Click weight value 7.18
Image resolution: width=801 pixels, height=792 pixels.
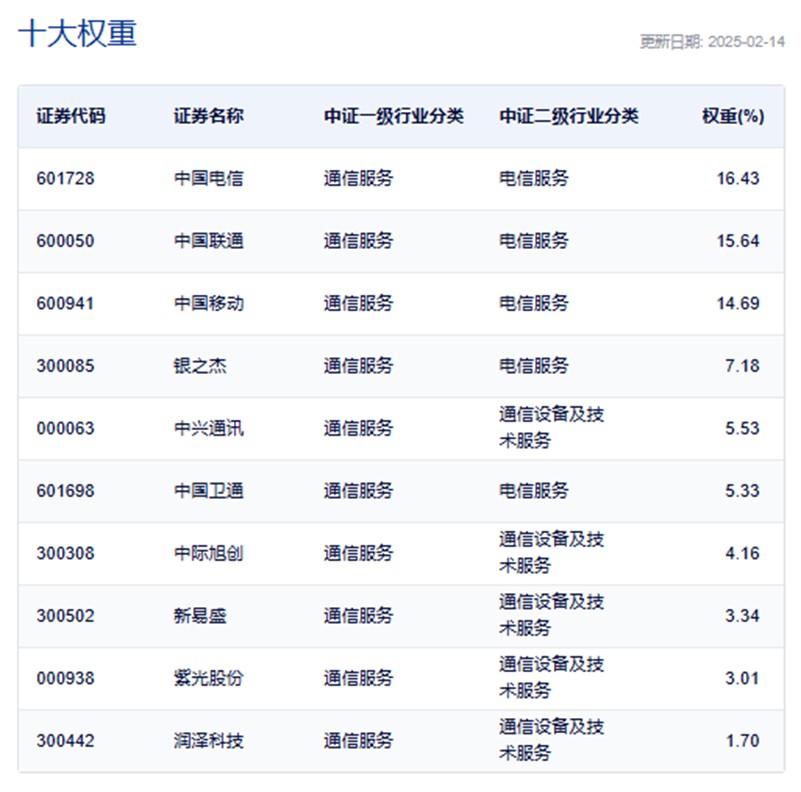coord(742,366)
